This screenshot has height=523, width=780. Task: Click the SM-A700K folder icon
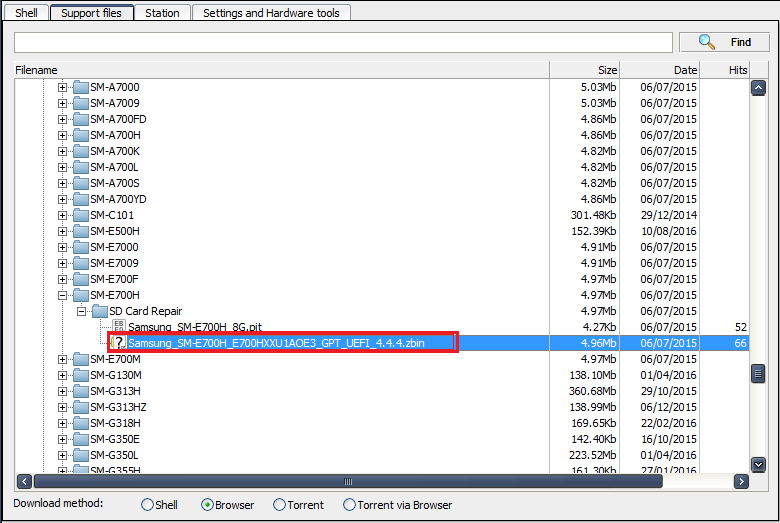[x=81, y=151]
